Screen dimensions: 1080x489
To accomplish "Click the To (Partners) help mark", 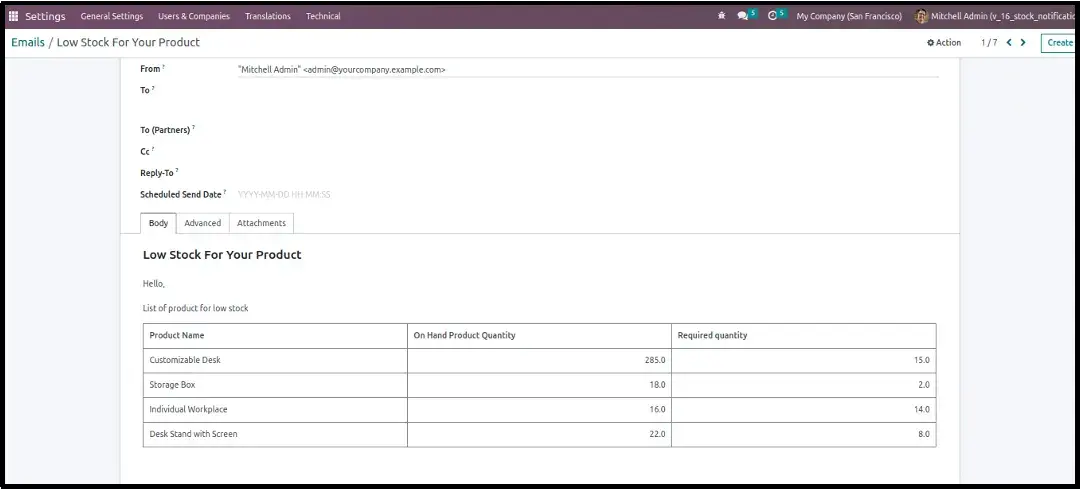I will point(194,127).
